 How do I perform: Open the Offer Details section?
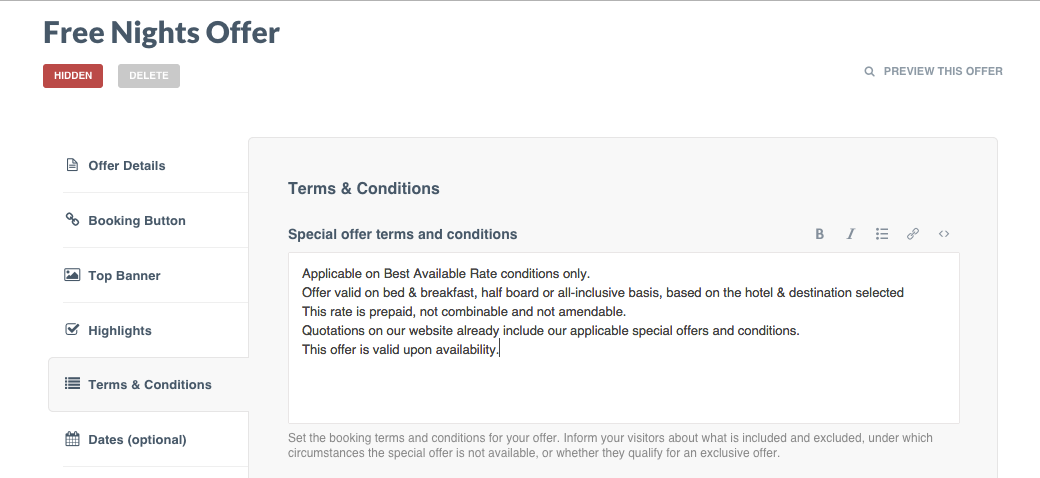[x=127, y=165]
